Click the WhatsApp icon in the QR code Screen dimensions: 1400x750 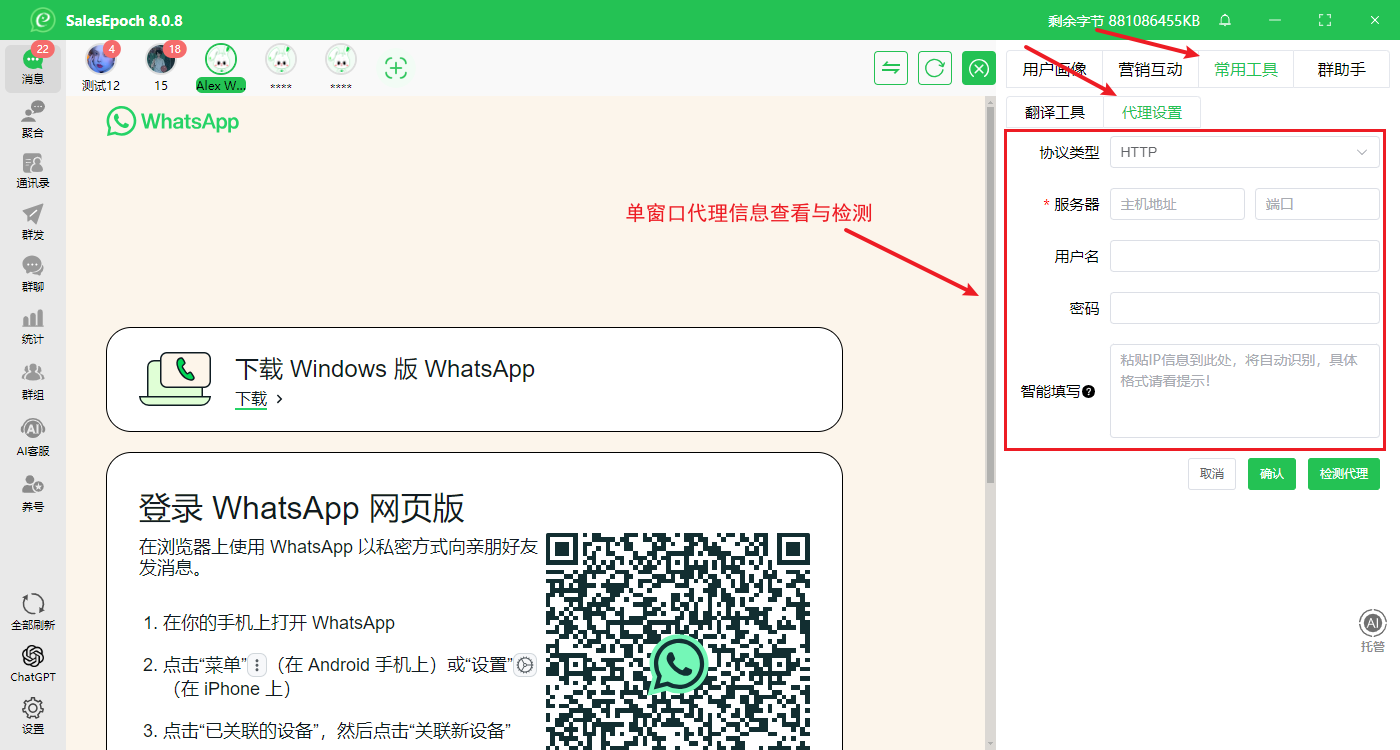pos(679,665)
